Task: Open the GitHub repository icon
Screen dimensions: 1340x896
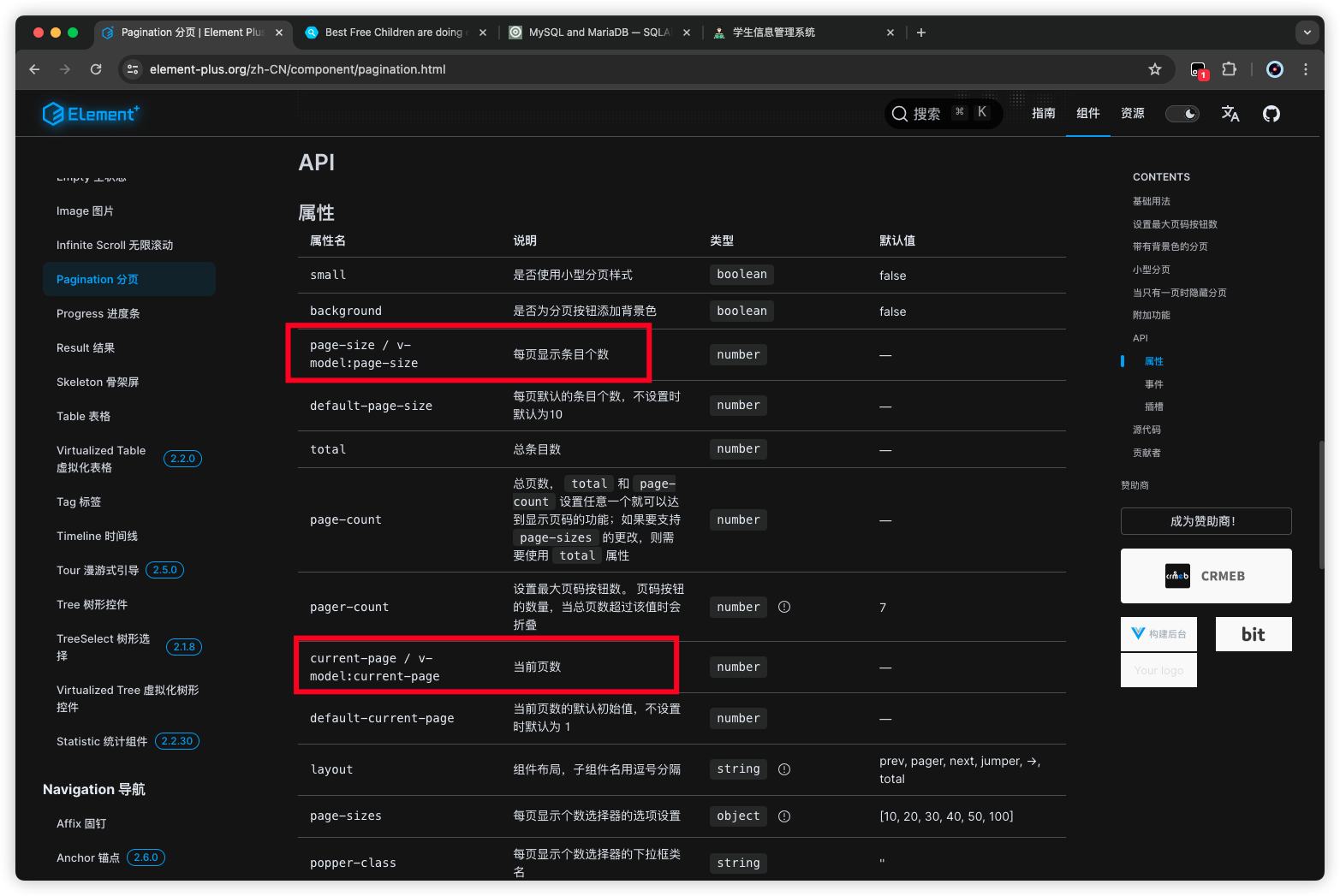Action: (x=1272, y=114)
